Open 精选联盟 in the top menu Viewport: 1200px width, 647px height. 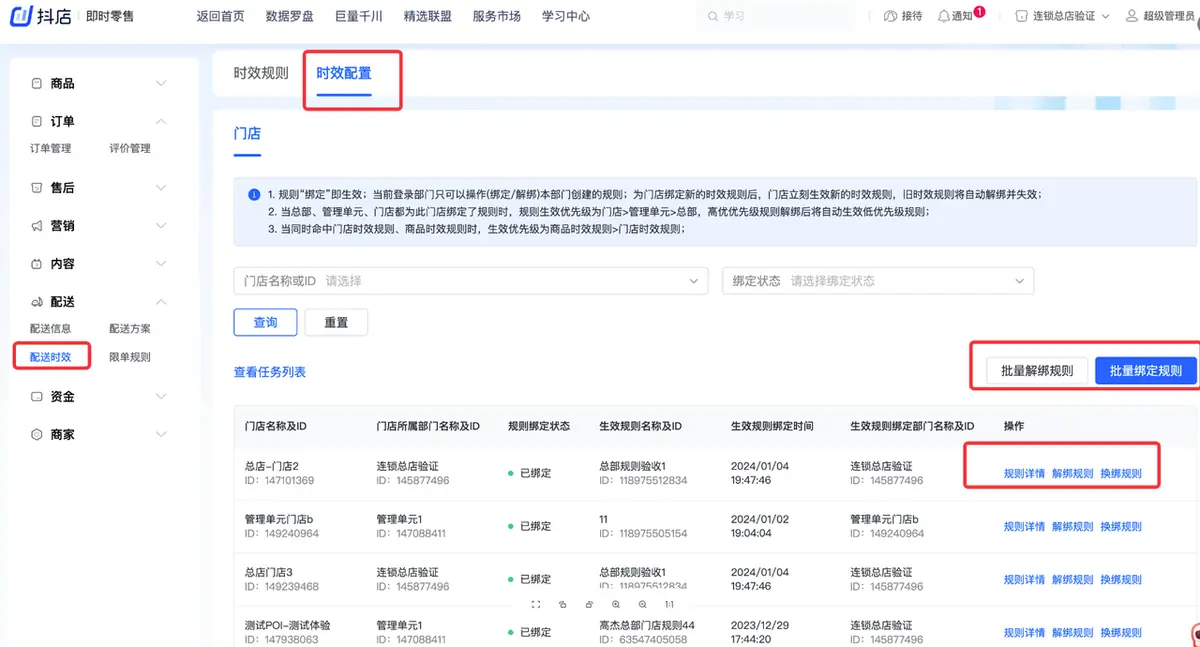point(428,16)
